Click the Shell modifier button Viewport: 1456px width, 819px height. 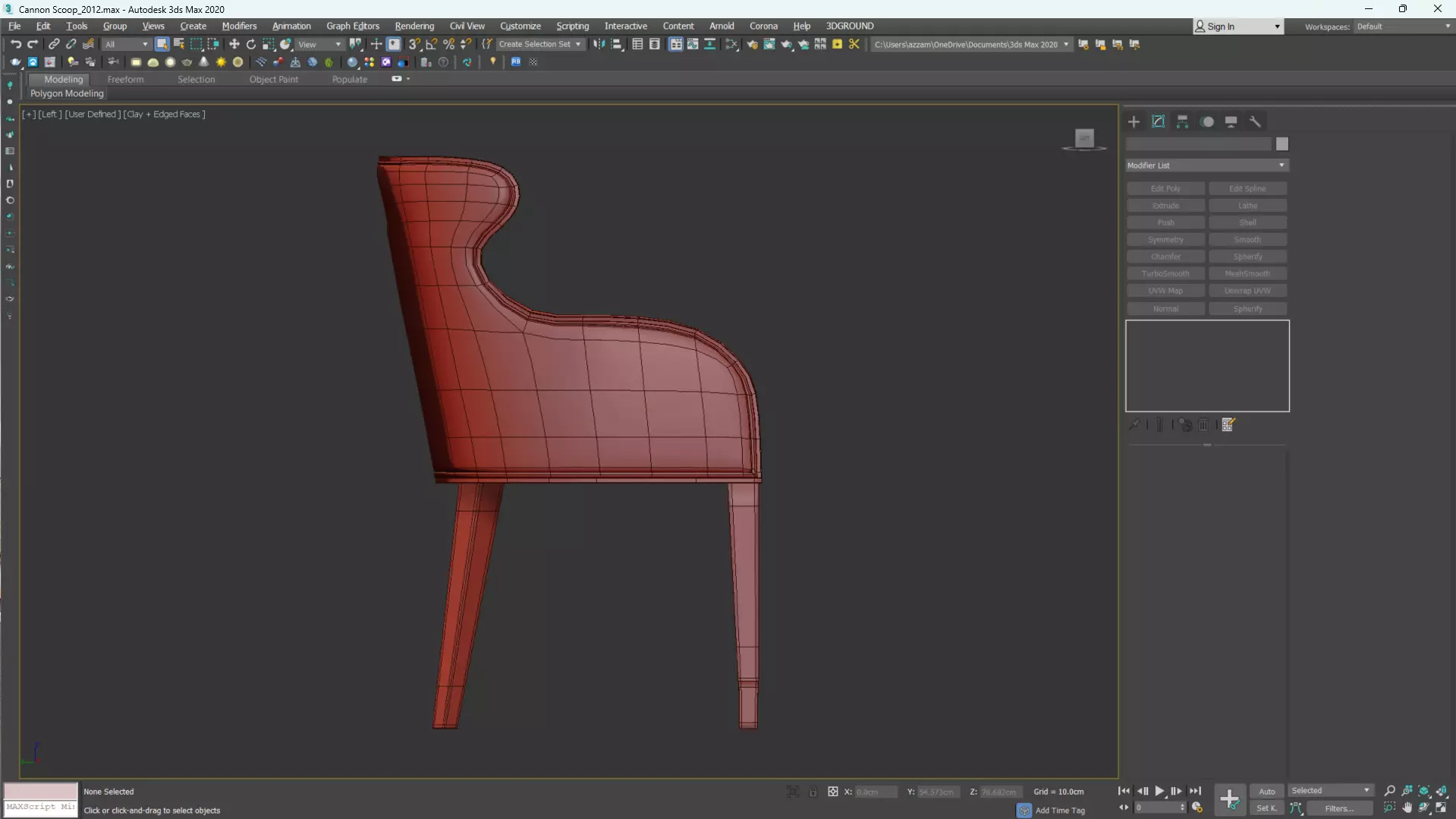(x=1247, y=222)
